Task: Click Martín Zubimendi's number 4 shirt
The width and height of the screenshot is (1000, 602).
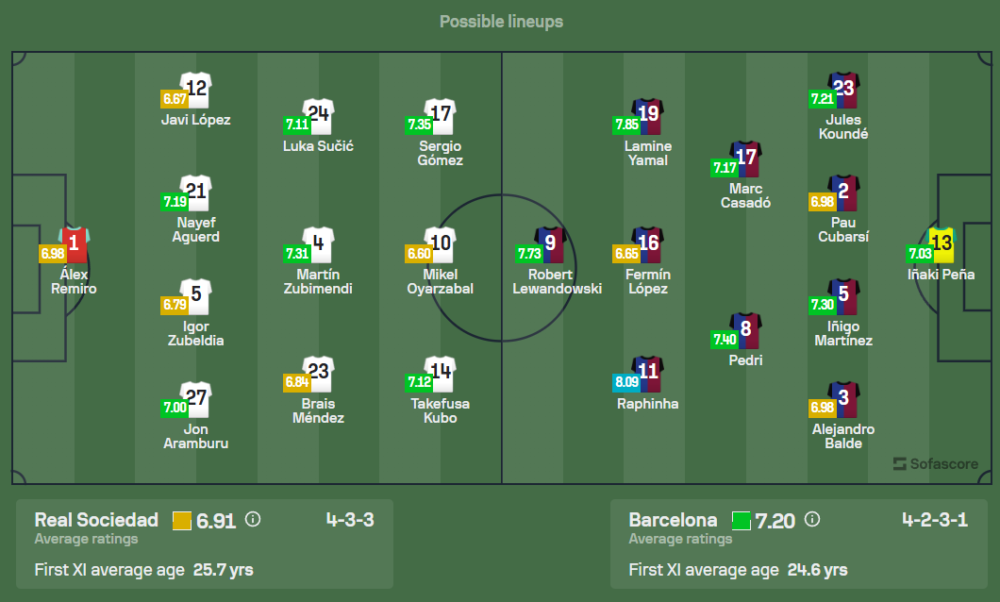Action: point(318,244)
